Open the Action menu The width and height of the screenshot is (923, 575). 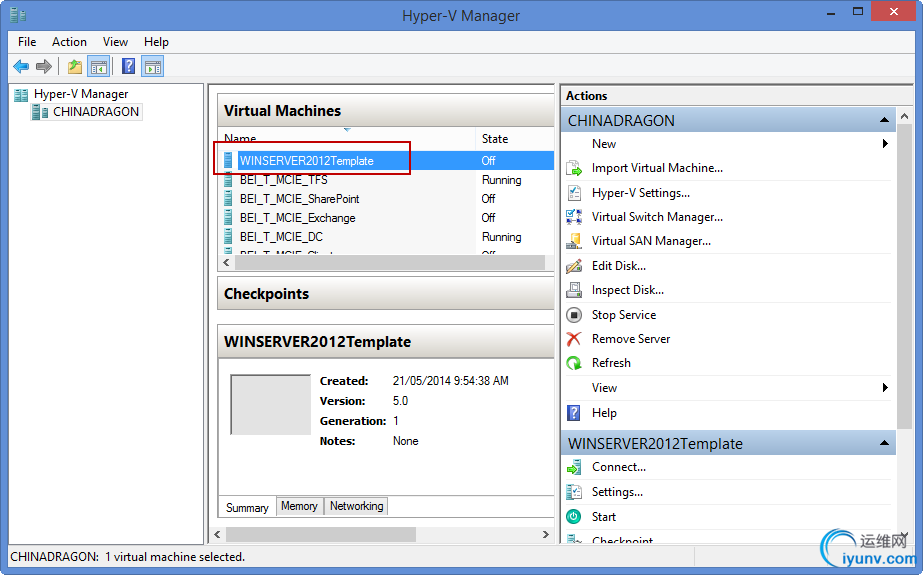pos(69,42)
